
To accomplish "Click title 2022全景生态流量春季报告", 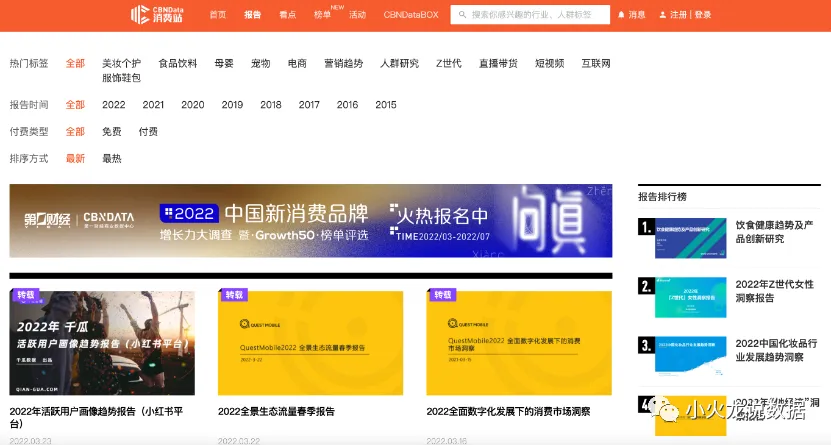I will (x=276, y=412).
